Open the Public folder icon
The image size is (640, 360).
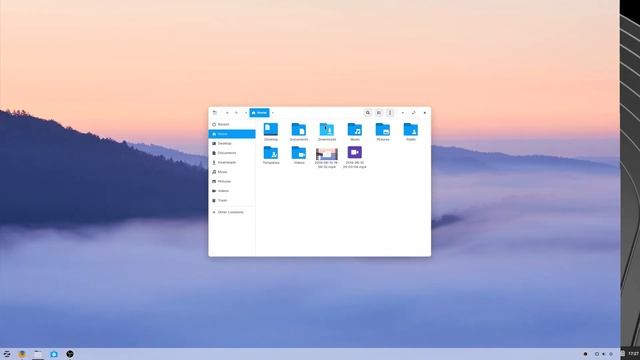click(x=411, y=130)
